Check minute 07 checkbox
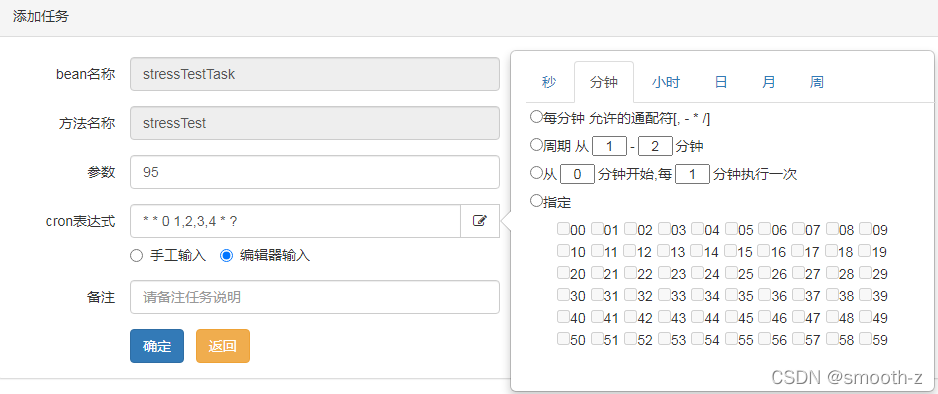Screen dimensions: 938x394 click(798, 228)
